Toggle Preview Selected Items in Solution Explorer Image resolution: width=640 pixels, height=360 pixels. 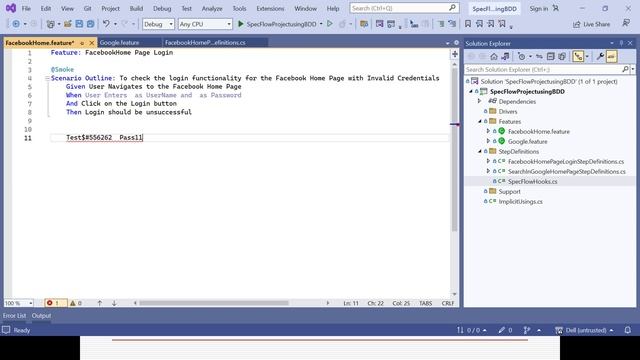coord(611,56)
